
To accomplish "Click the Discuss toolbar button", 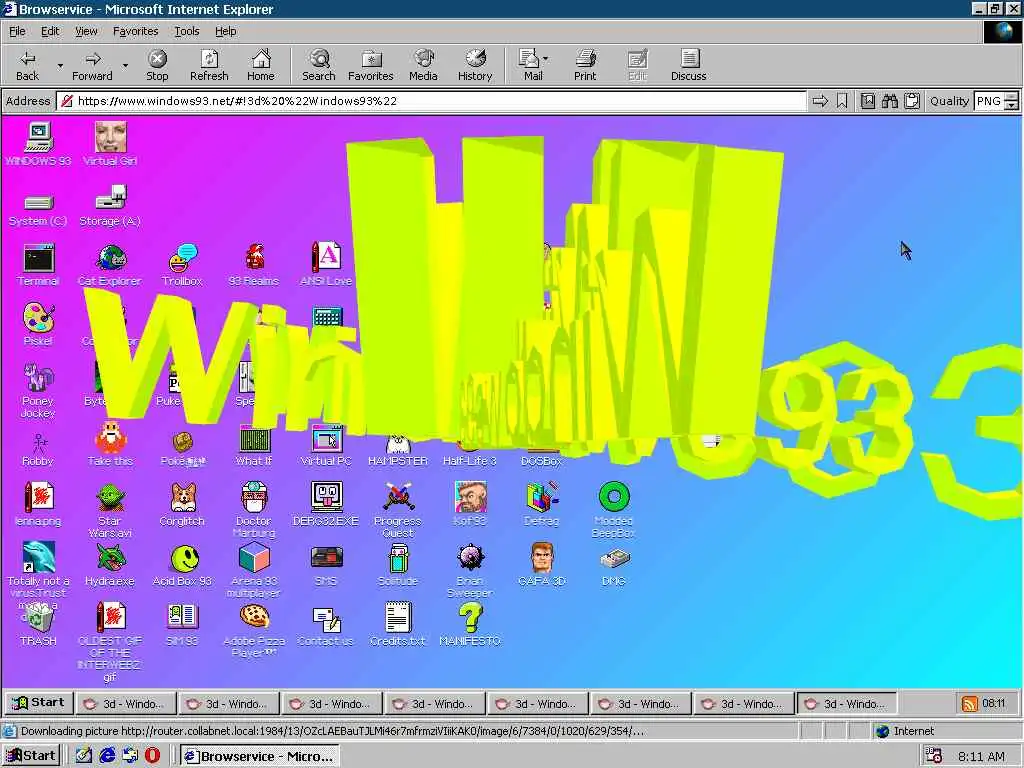I will 688,65.
